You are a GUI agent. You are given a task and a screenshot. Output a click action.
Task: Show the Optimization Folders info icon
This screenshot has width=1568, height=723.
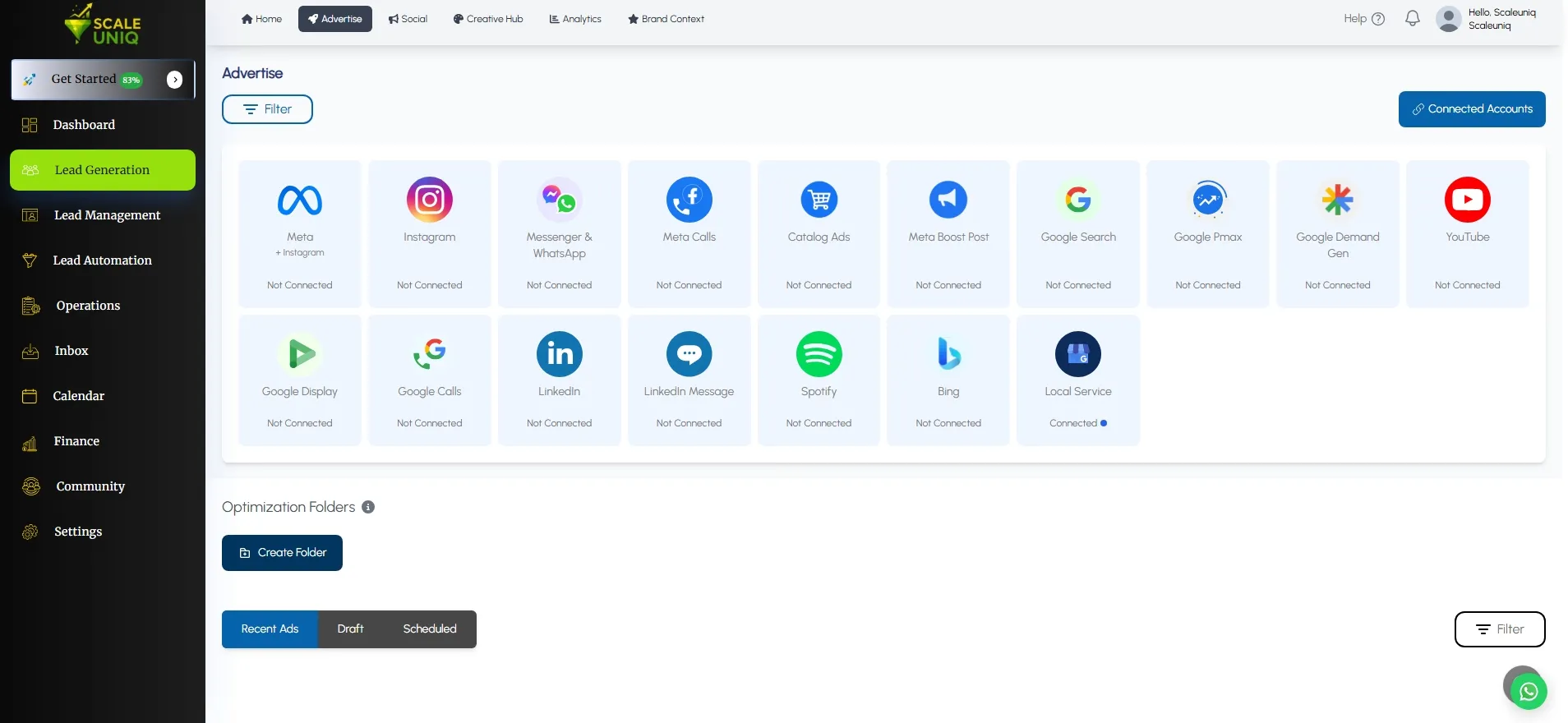[368, 507]
